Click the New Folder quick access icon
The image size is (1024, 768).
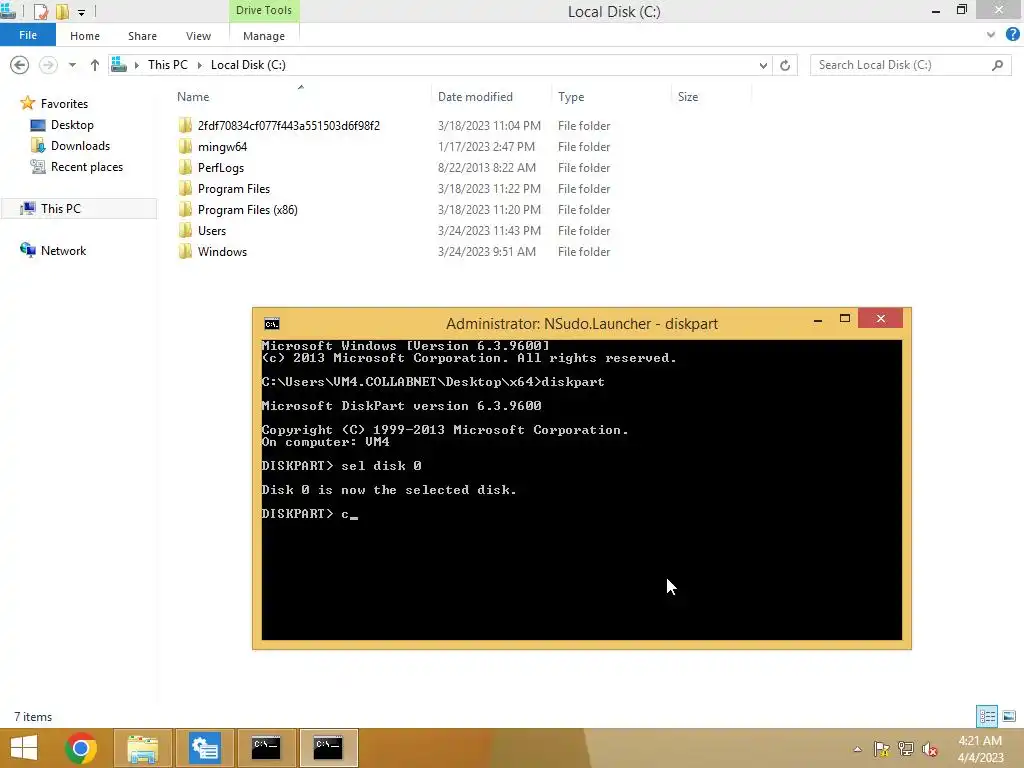point(62,11)
